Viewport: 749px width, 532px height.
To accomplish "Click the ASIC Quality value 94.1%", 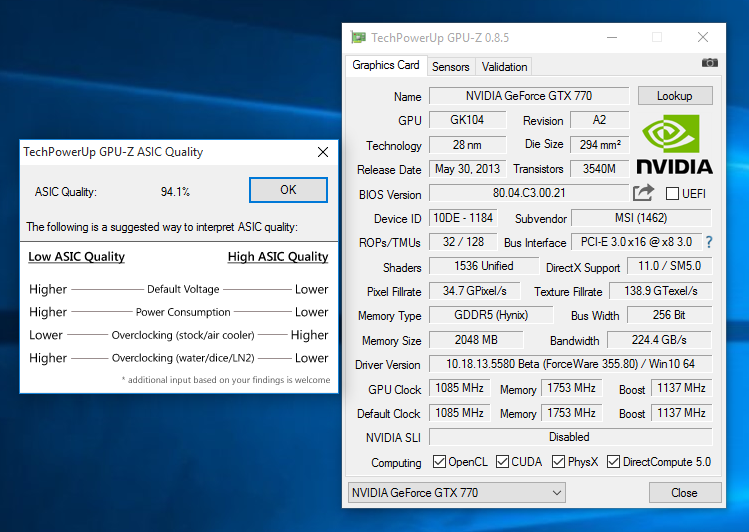I will coord(175,192).
